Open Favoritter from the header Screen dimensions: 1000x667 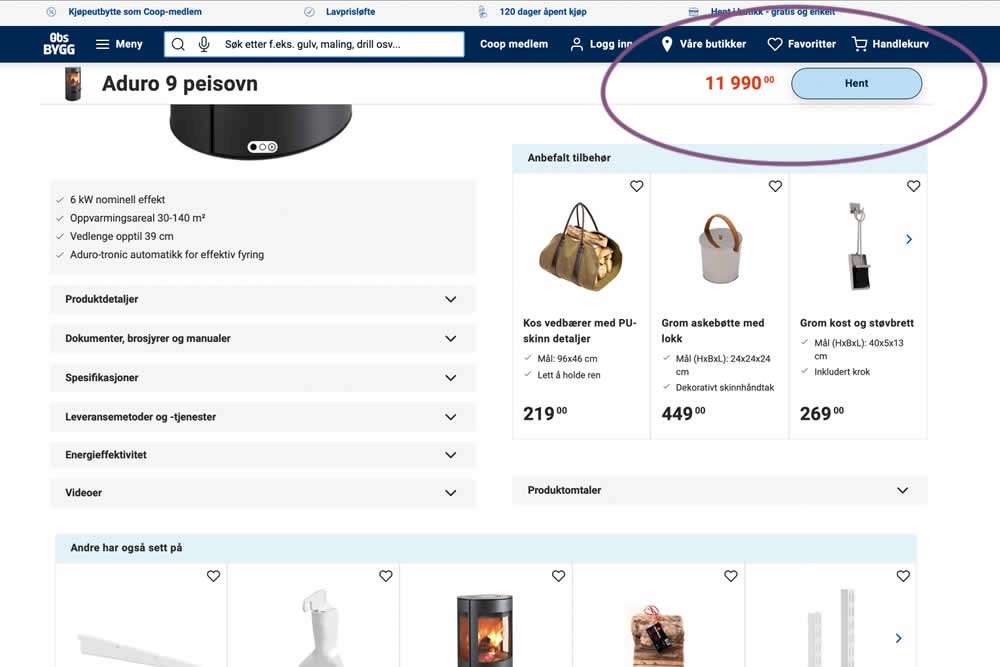point(801,44)
